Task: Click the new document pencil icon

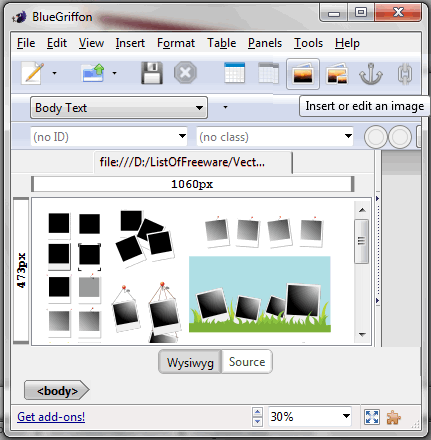Action: [32, 73]
